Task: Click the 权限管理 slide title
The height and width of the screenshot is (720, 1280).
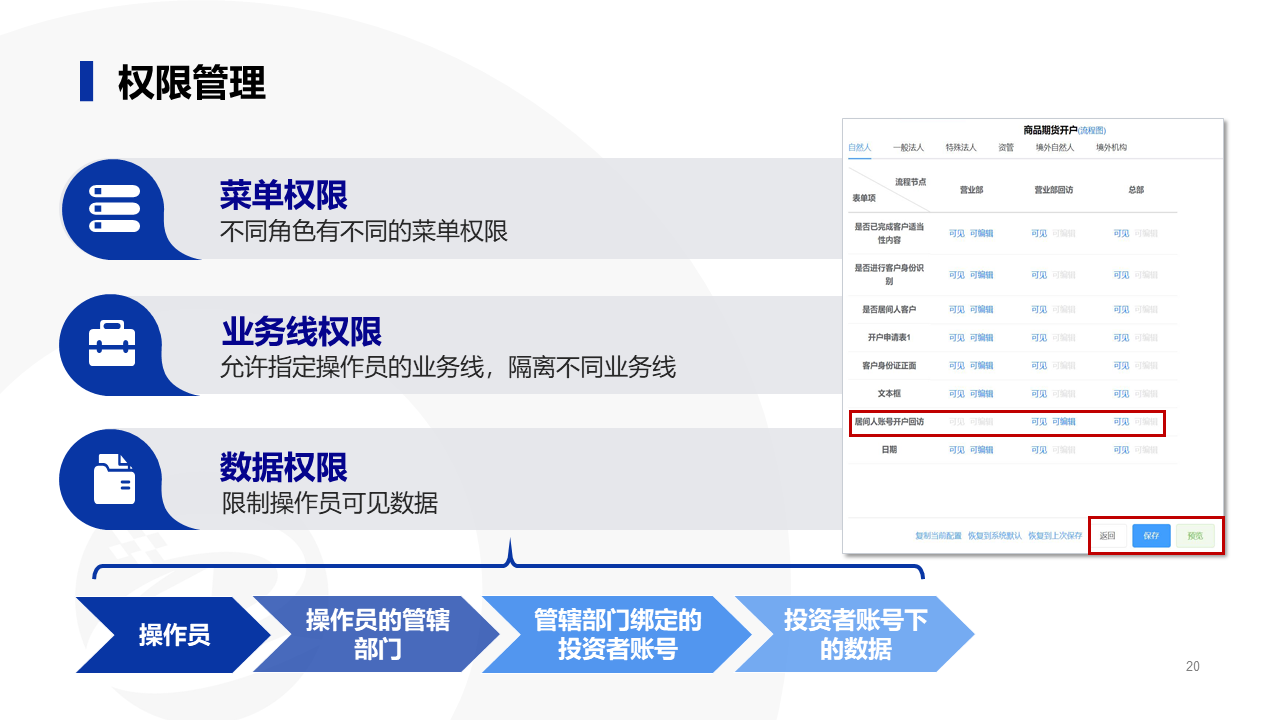Action: pos(192,82)
